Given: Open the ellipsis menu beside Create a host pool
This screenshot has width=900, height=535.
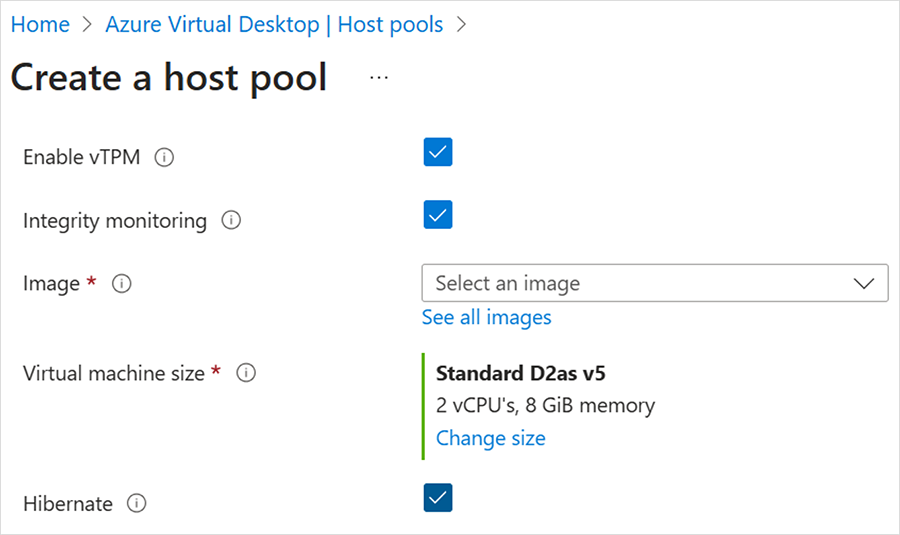Looking at the screenshot, I should tap(379, 77).
